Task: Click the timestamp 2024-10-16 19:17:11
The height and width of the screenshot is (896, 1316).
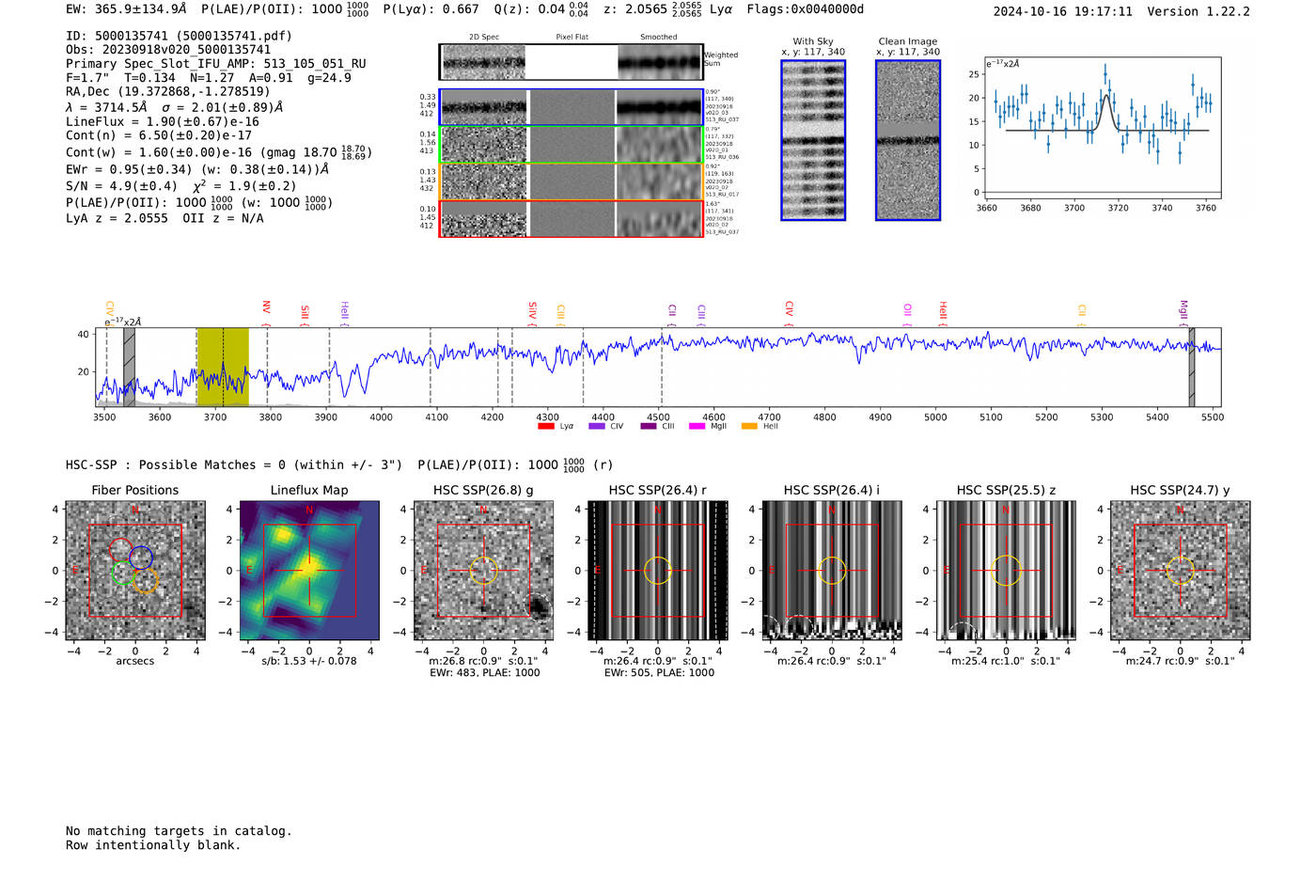Action: (x=1063, y=11)
